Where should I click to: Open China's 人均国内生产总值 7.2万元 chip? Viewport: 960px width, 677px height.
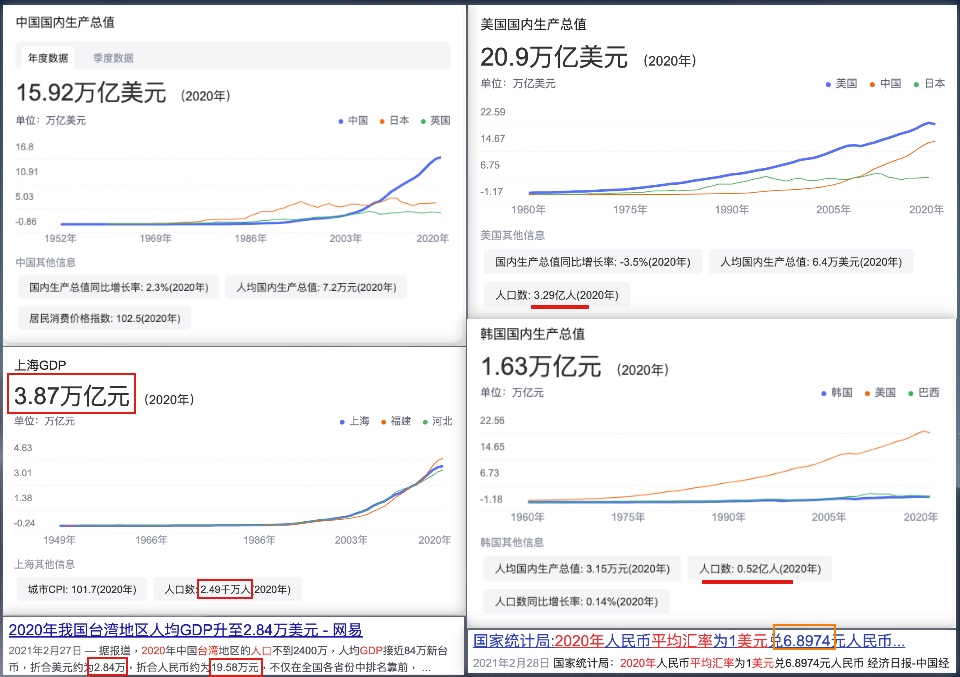(x=316, y=288)
